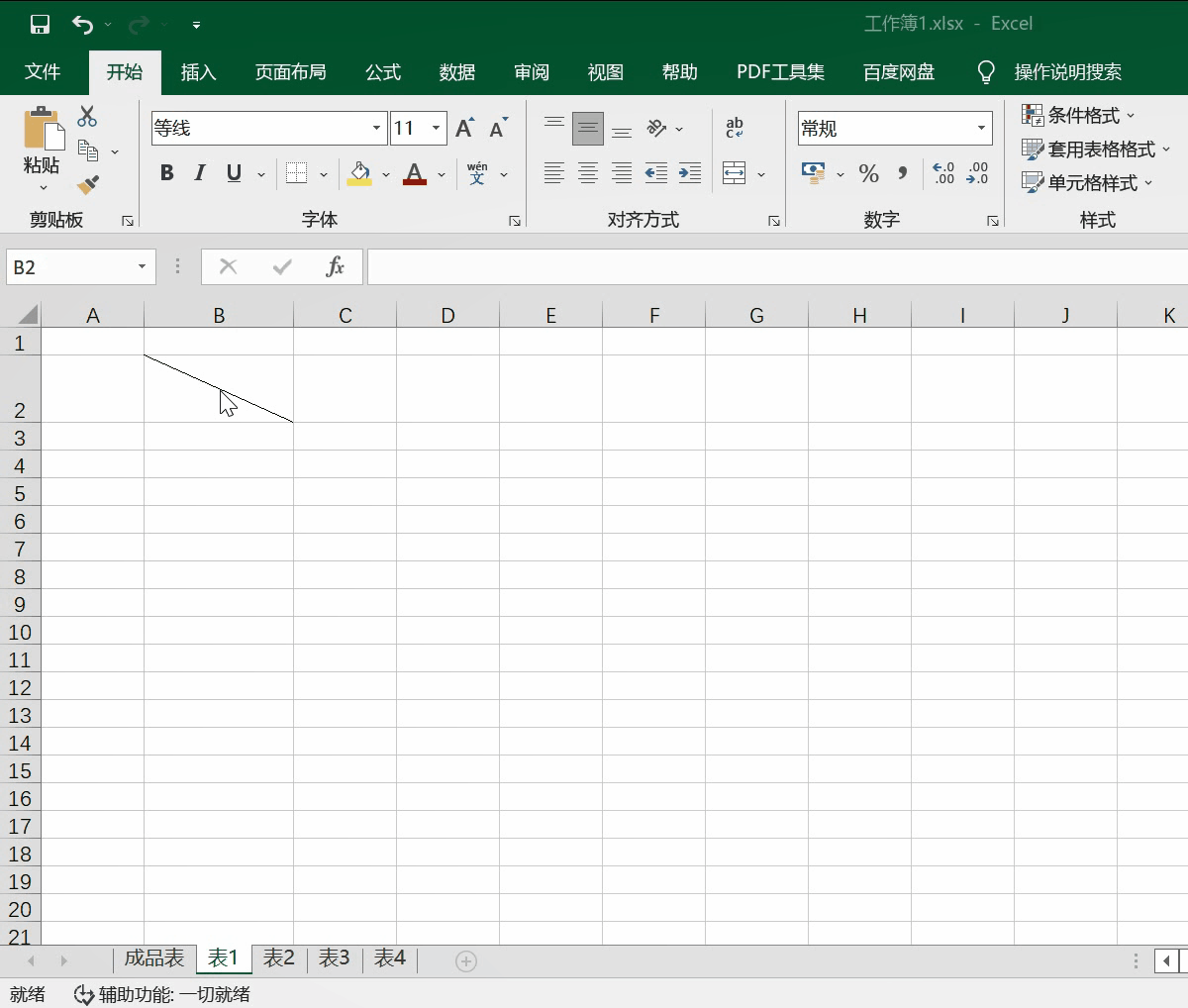Click the Insert Function fx icon
1188x1008 pixels.
coord(335,266)
